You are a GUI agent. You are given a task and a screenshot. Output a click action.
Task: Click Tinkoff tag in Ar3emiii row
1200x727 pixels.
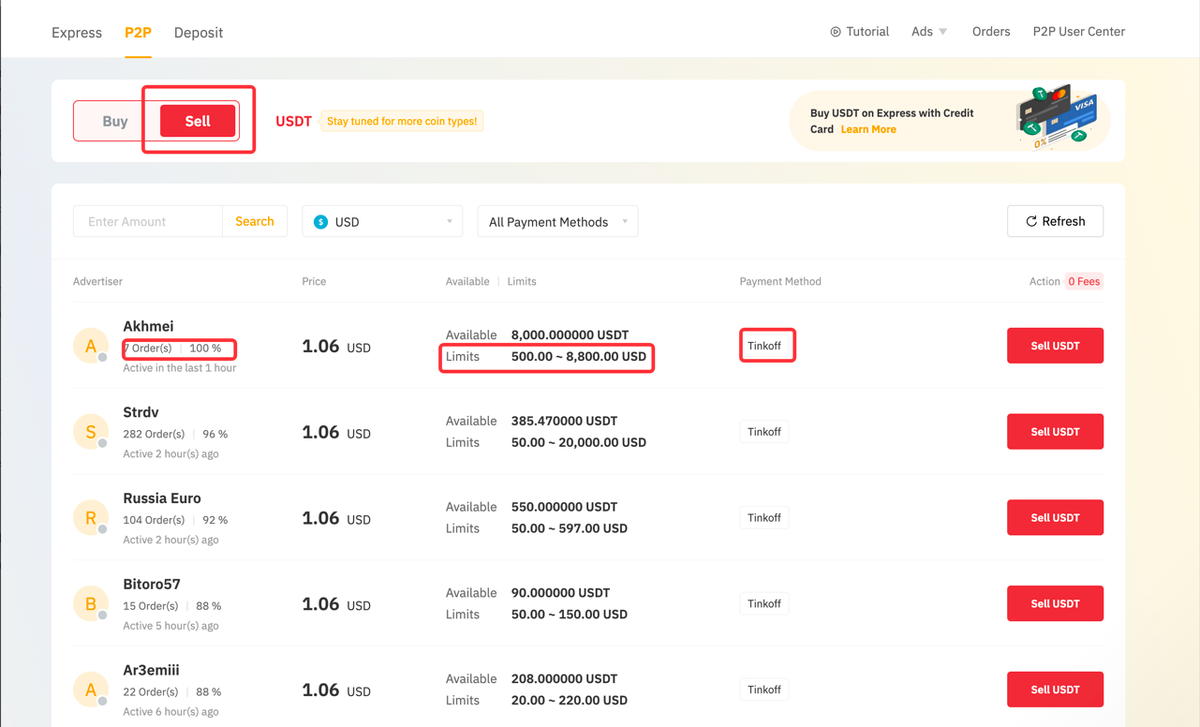(x=765, y=690)
